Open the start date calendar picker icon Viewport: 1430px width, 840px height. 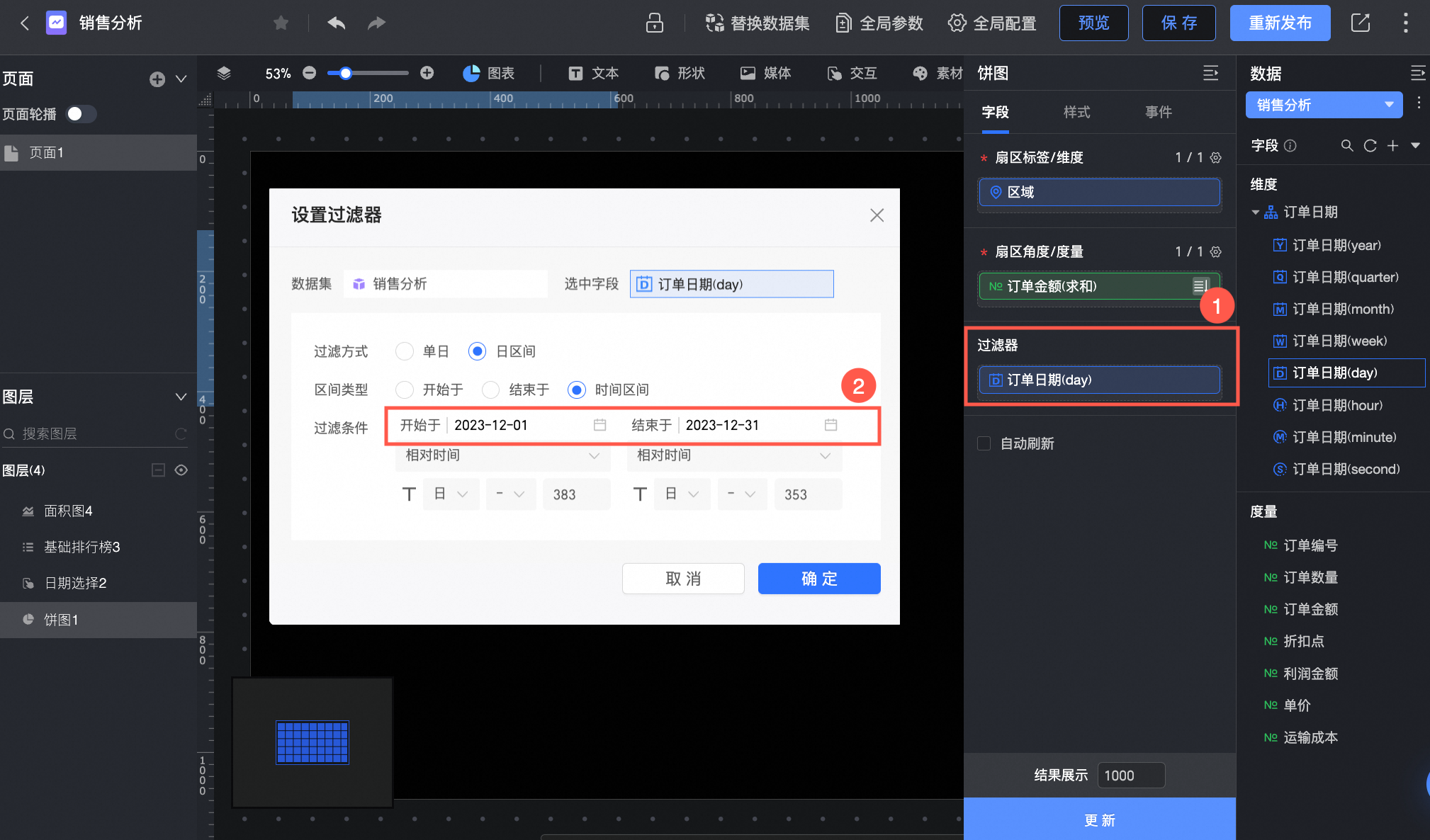[x=599, y=425]
